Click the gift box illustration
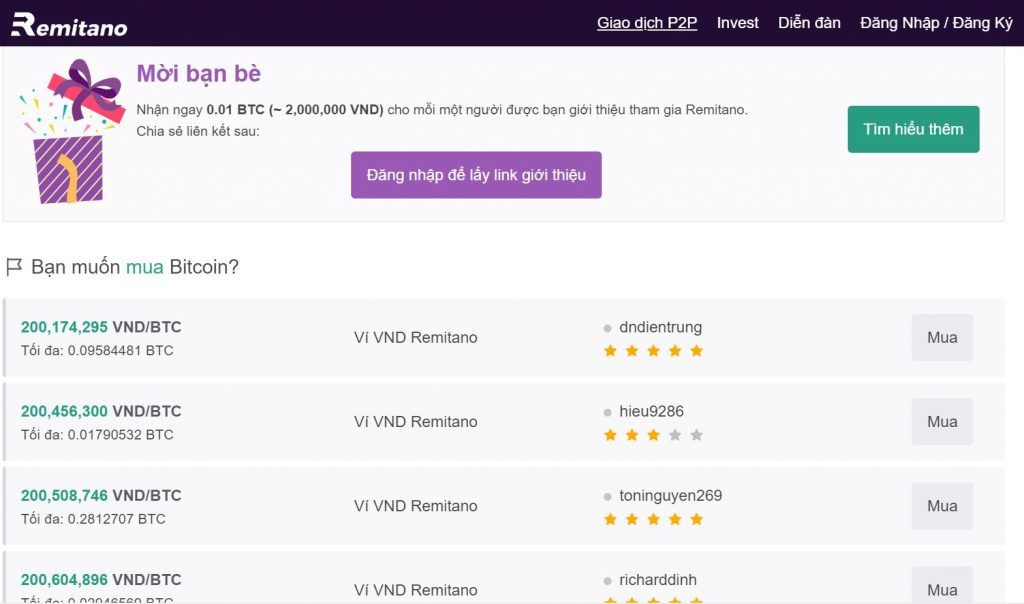1024x604 pixels. point(71,131)
